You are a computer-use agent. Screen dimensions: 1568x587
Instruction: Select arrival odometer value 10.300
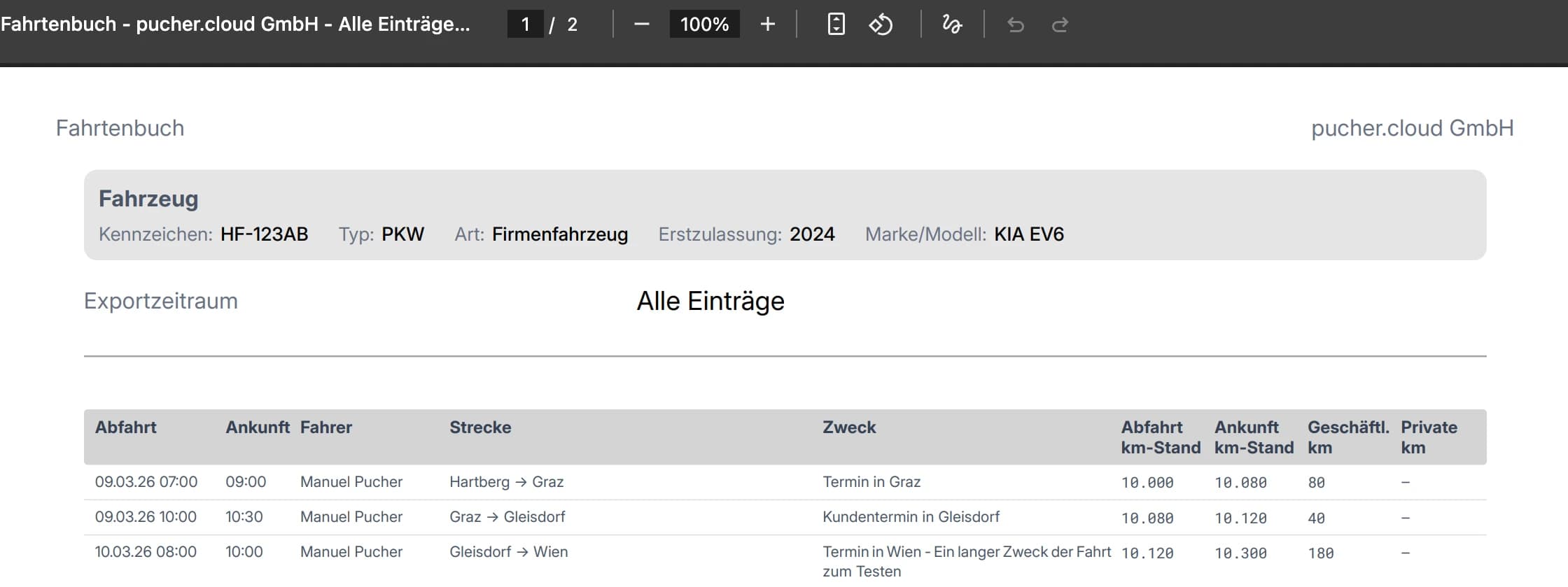[1240, 553]
